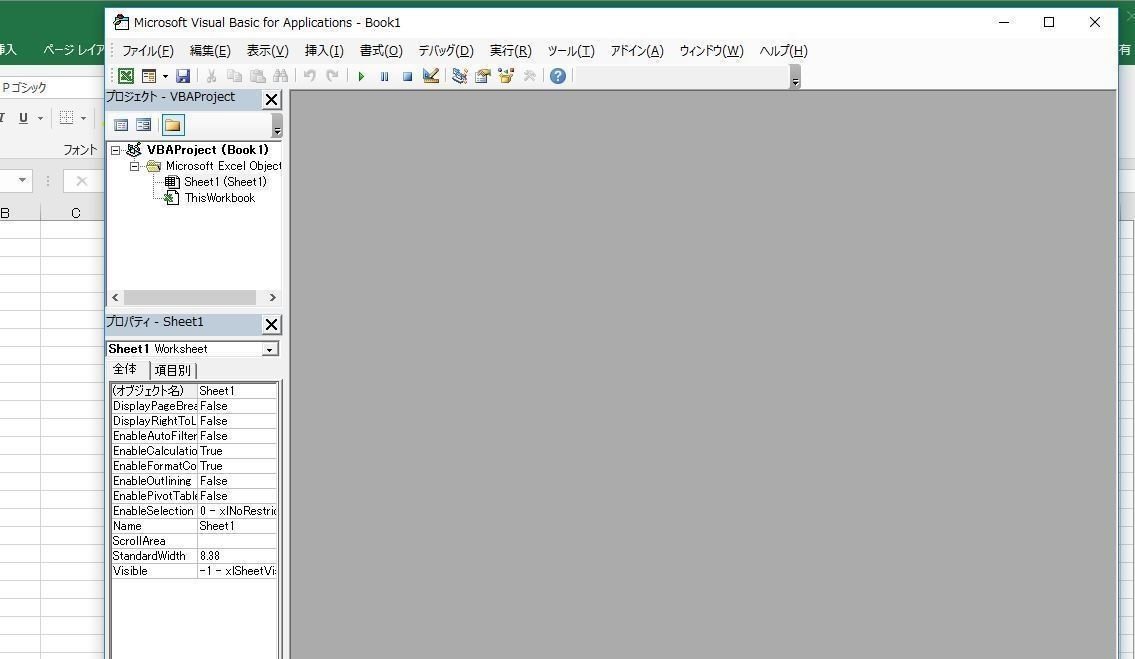Collapse the Microsoft Excel Objects folder

click(136, 166)
